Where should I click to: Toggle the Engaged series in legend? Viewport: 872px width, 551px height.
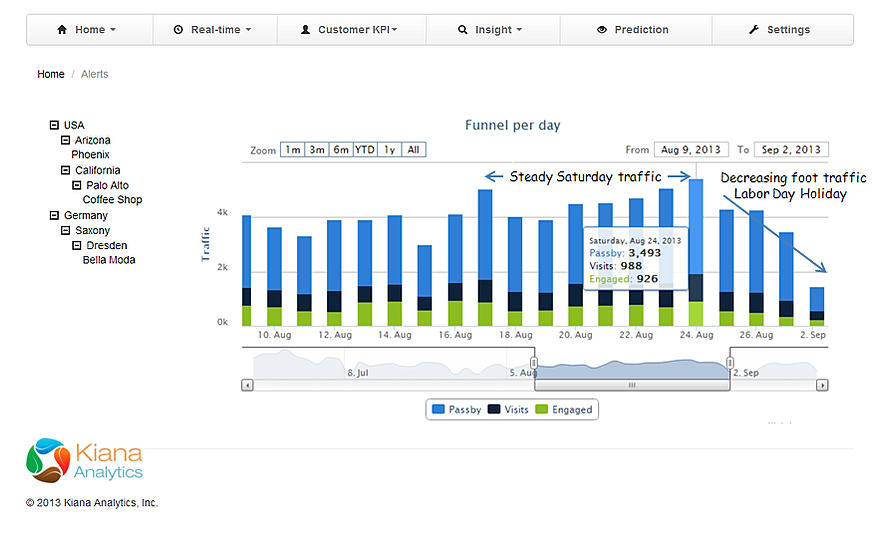[x=563, y=410]
